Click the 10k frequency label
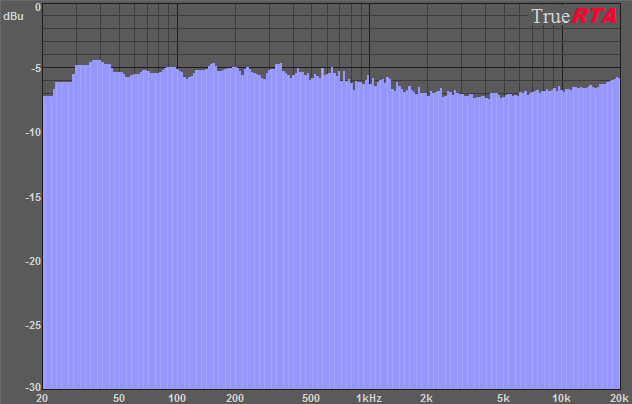 pyautogui.click(x=561, y=398)
